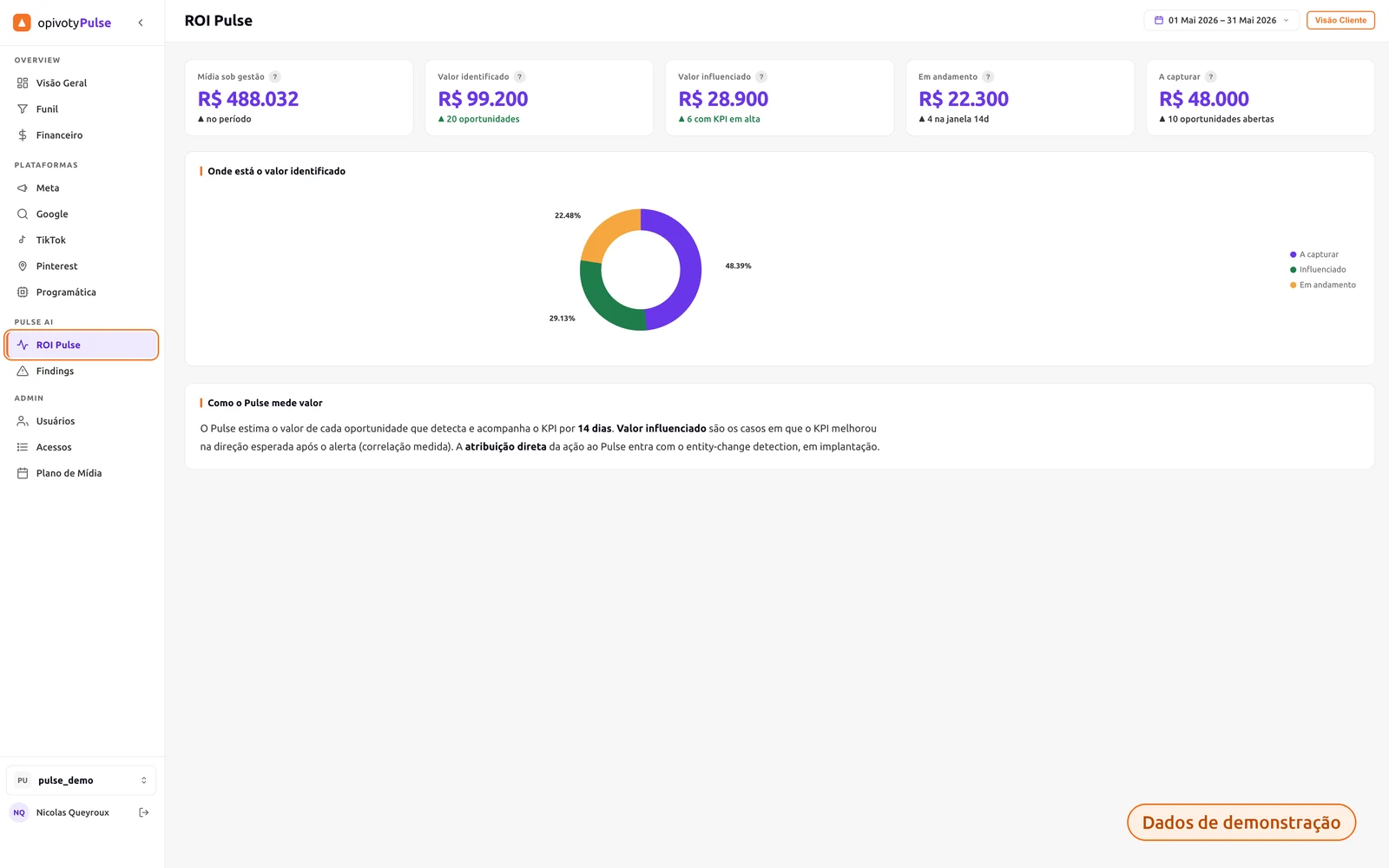Open the date range picker dropdown

point(1221,21)
